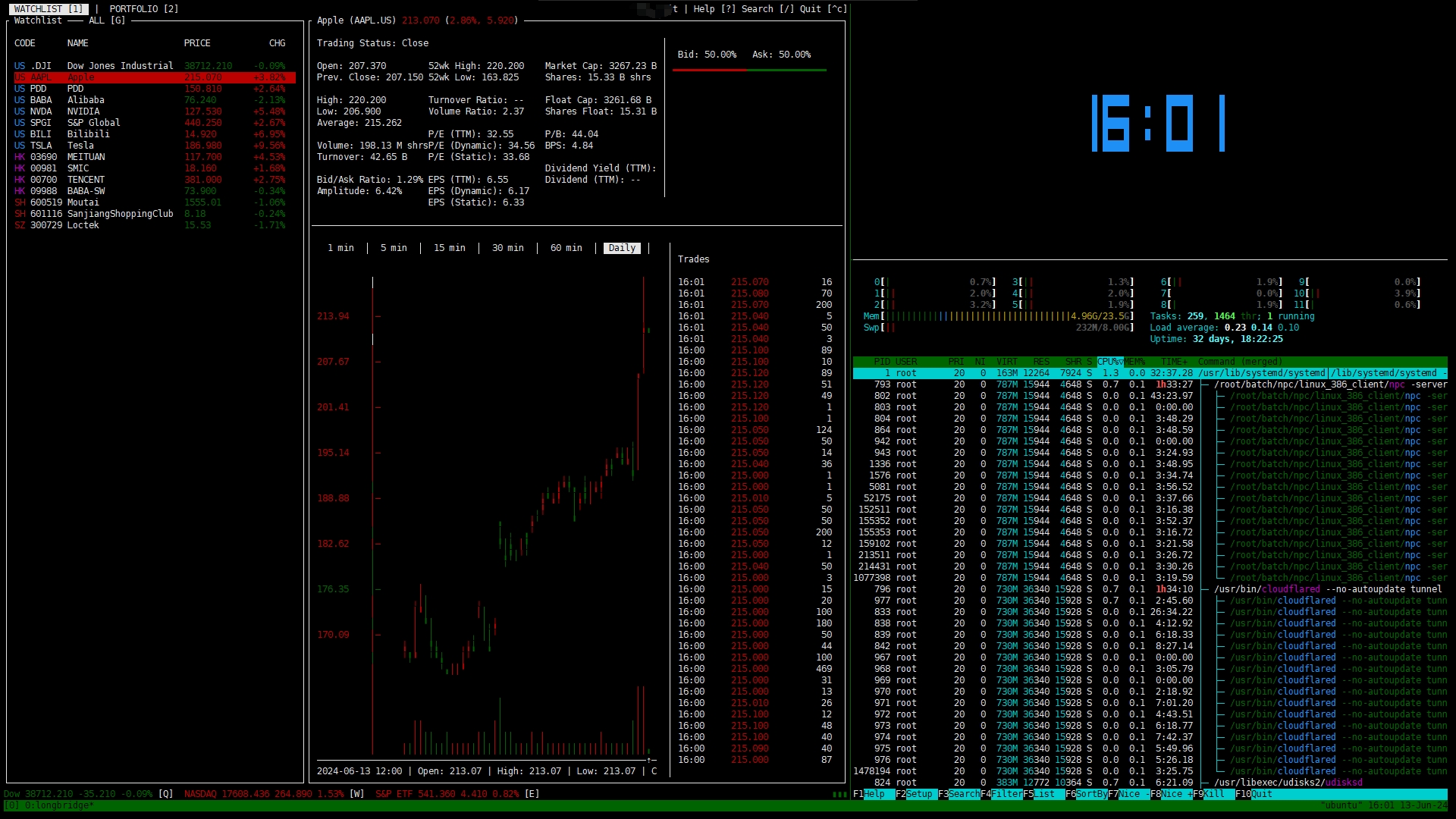Click the htop Mem usage meter
This screenshot has width=1456, height=819.
[x=999, y=316]
